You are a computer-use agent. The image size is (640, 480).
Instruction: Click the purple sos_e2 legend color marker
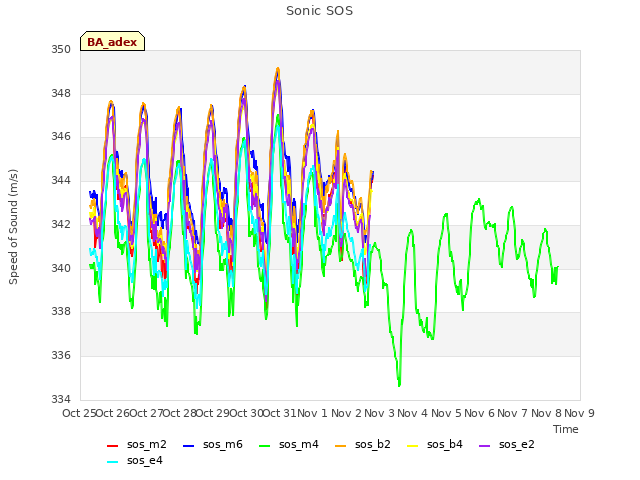(484, 446)
